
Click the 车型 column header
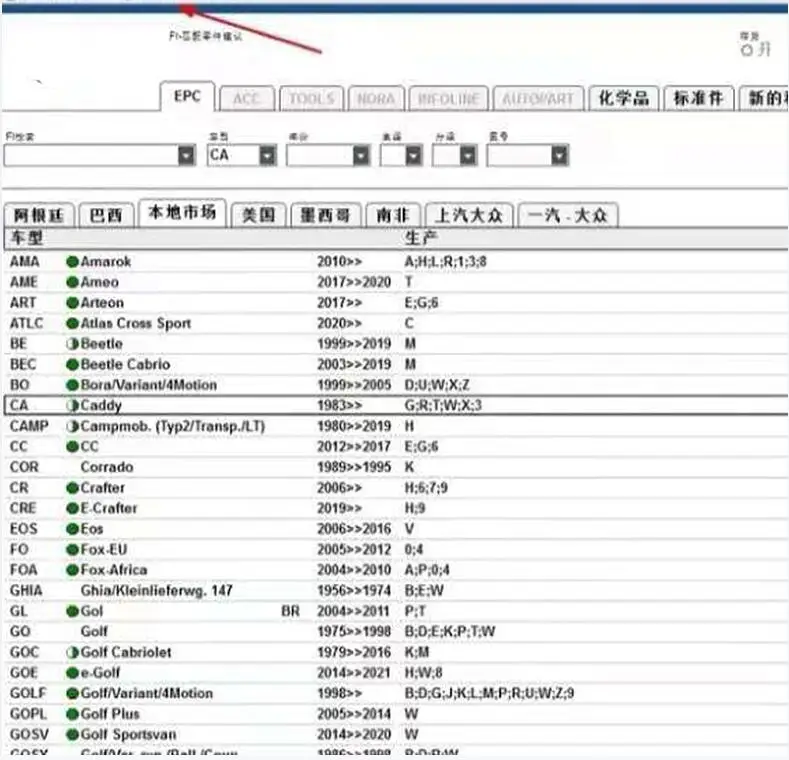[26, 238]
